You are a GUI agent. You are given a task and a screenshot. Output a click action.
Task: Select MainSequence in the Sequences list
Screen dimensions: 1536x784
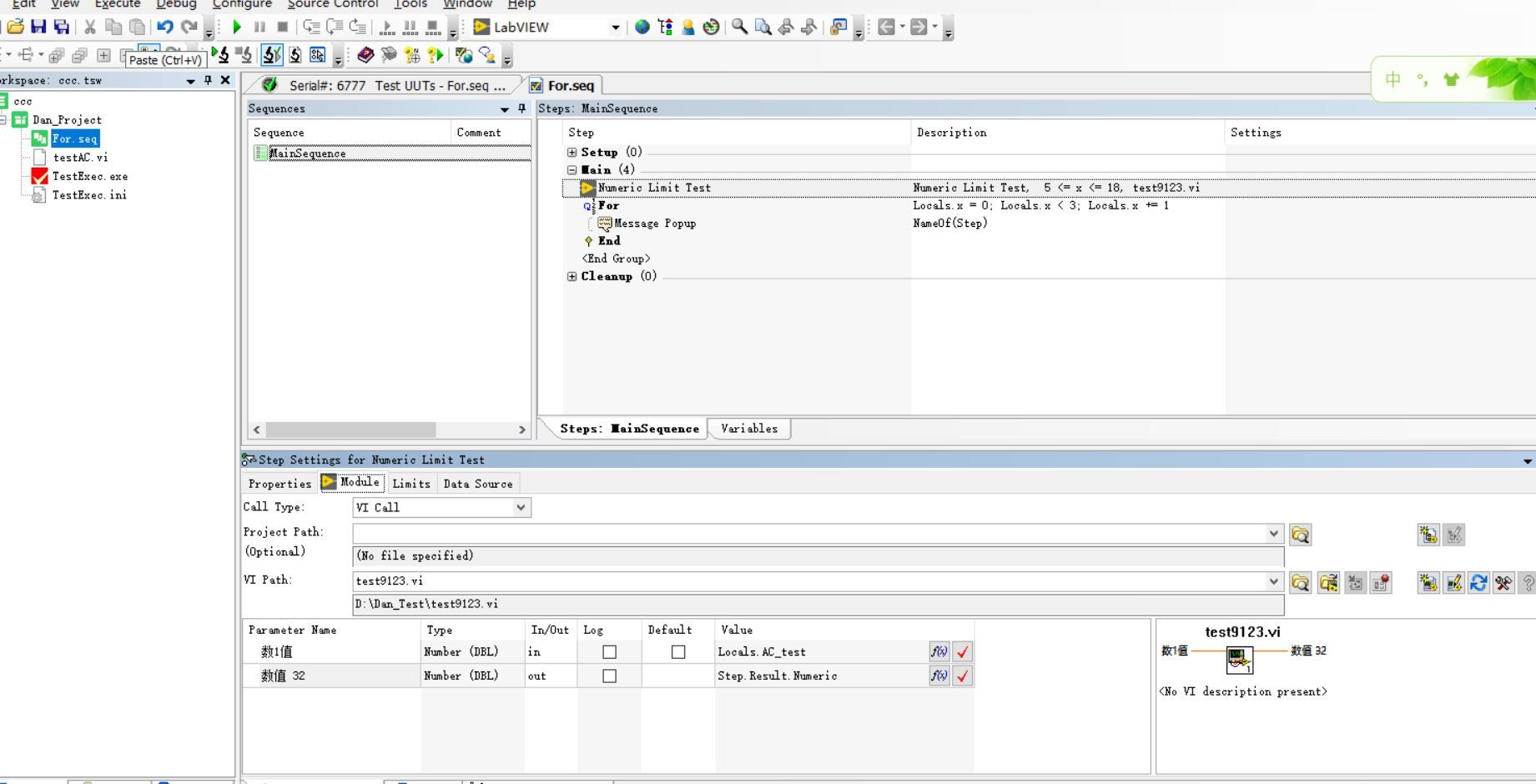point(307,153)
